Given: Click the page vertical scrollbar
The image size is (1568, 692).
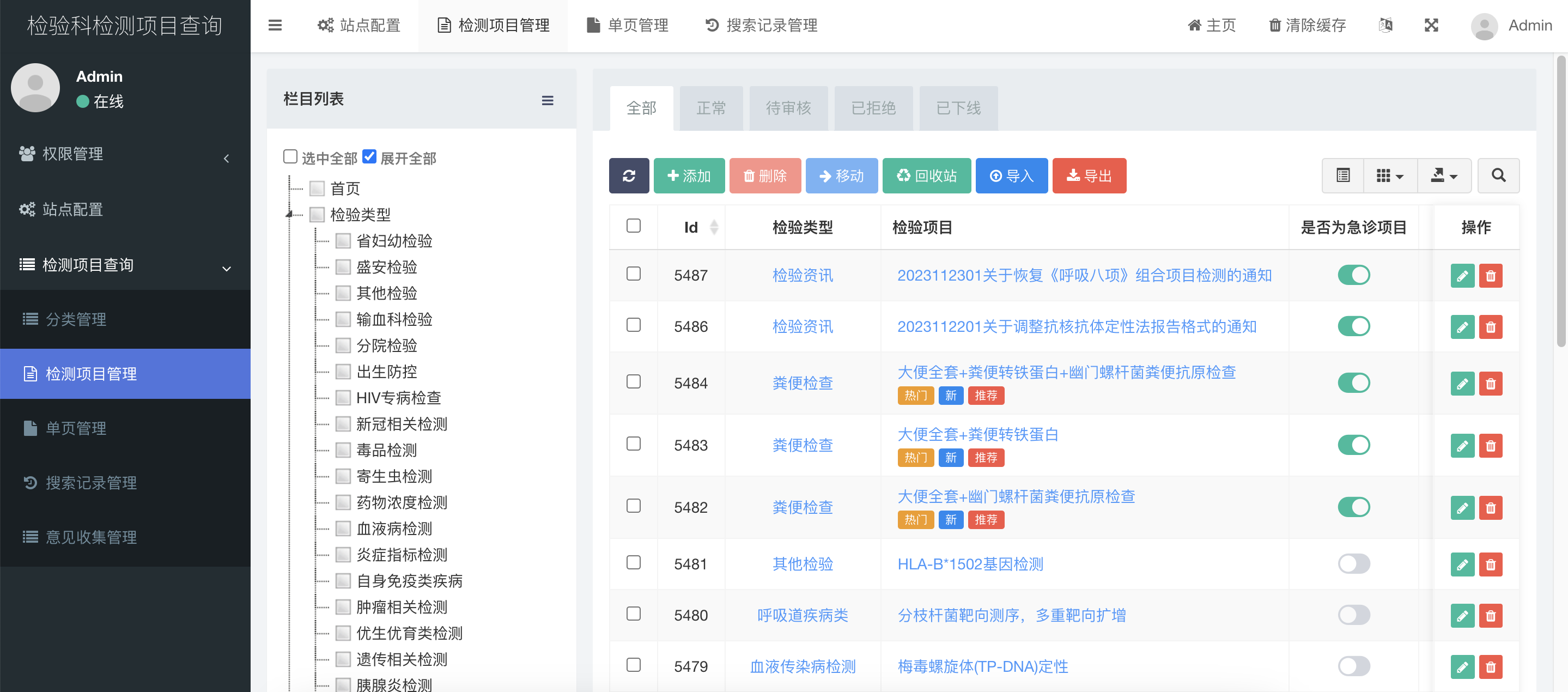Looking at the screenshot, I should coord(1561,201).
